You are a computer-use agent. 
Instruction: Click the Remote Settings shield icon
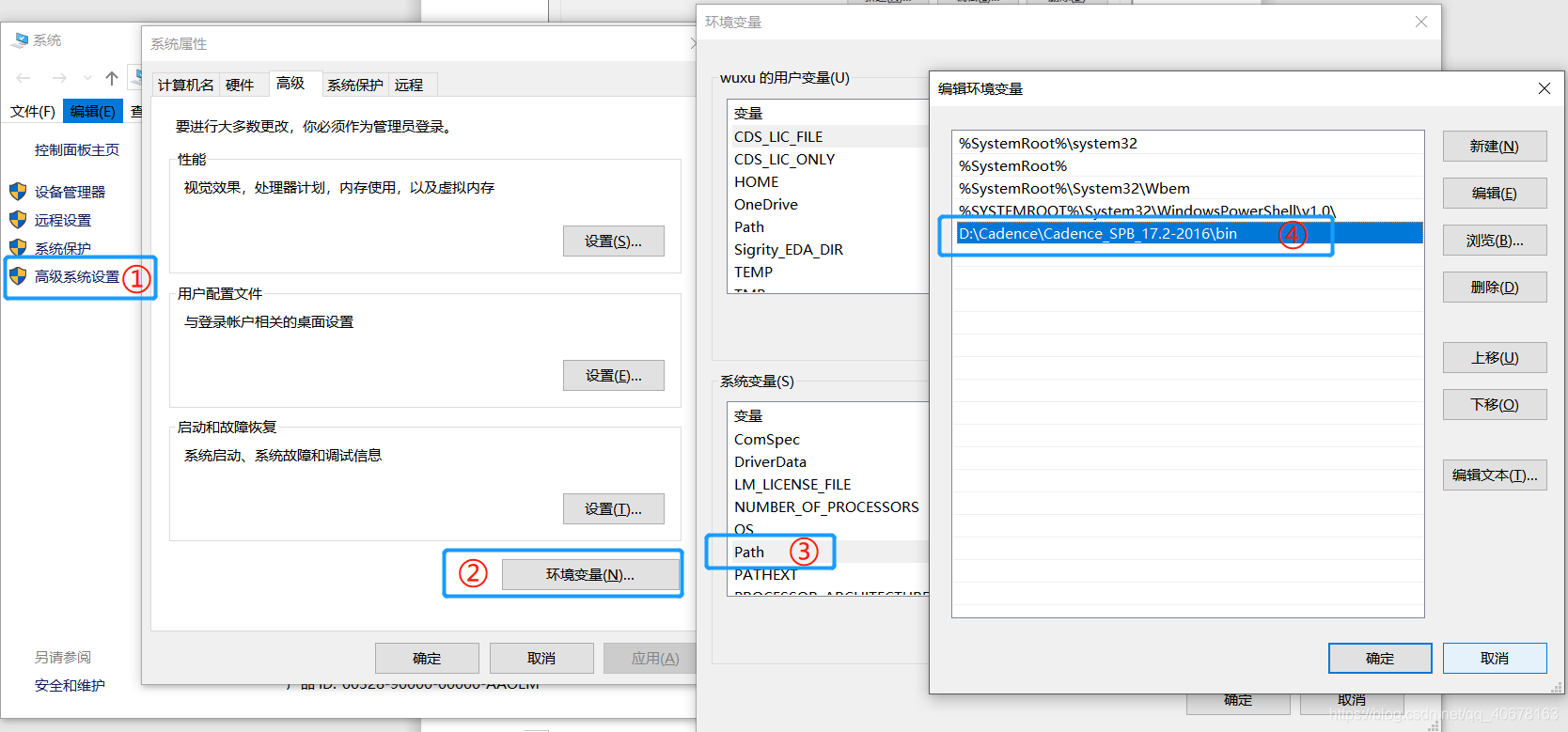tap(18, 220)
